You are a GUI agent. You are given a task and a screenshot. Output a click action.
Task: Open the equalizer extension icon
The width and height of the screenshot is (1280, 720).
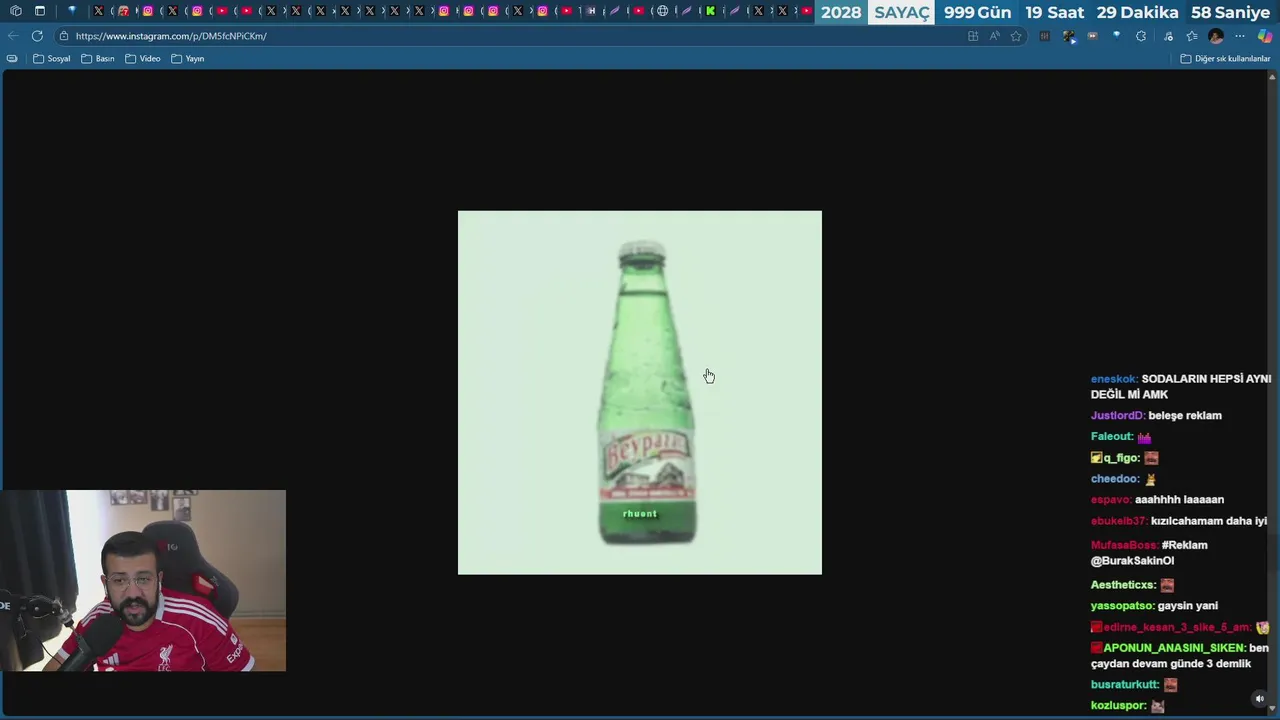pyautogui.click(x=1045, y=36)
